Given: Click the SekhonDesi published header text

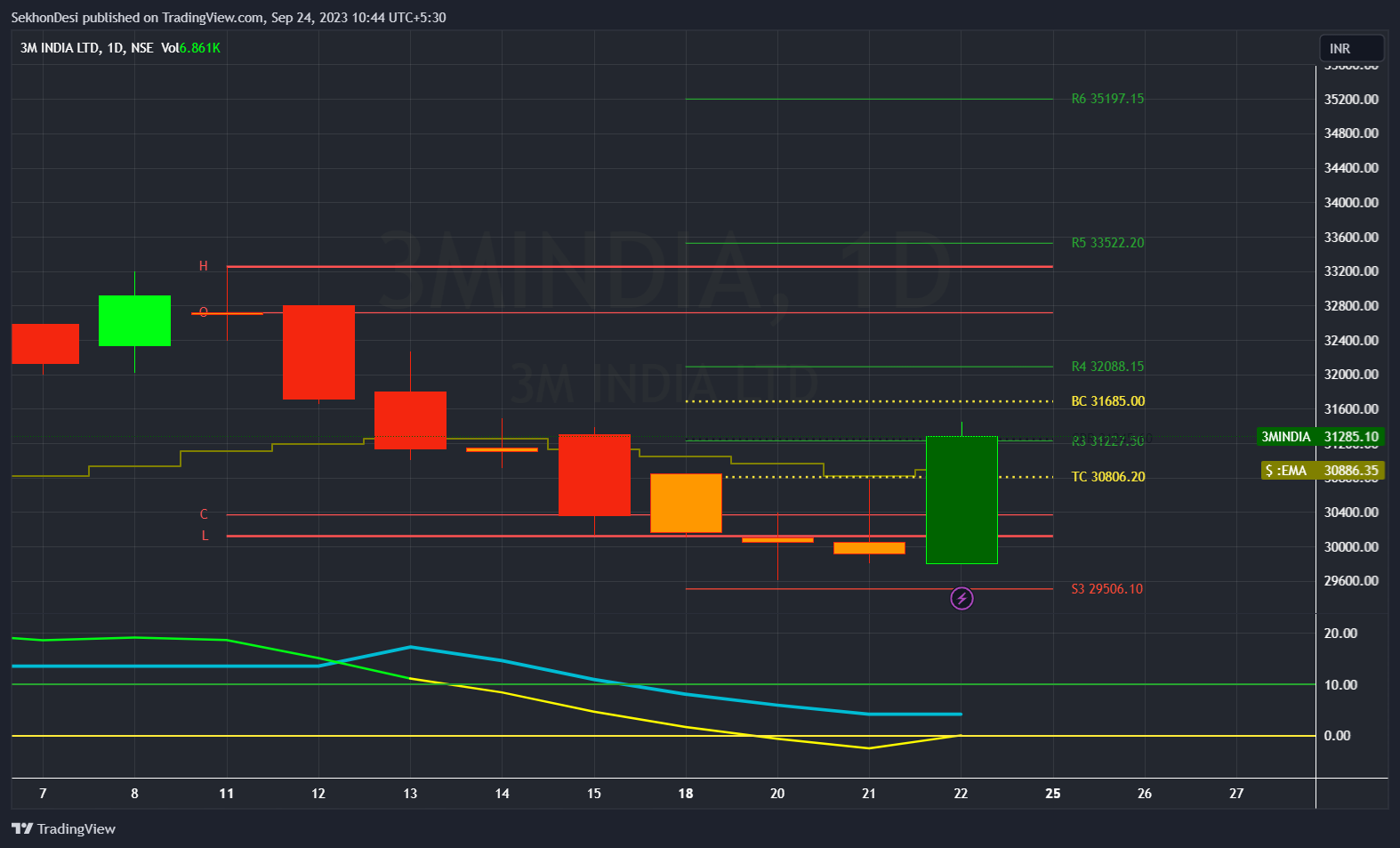Looking at the screenshot, I should [x=229, y=18].
